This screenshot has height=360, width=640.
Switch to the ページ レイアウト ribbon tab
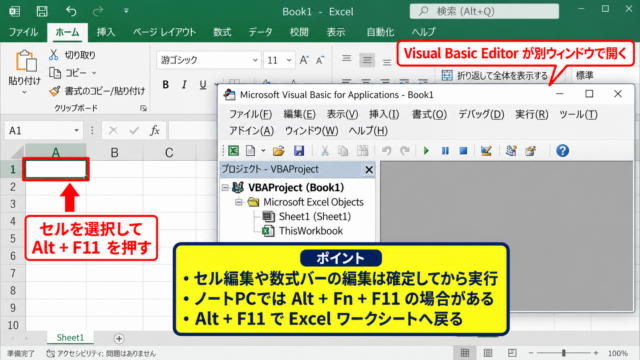(164, 32)
